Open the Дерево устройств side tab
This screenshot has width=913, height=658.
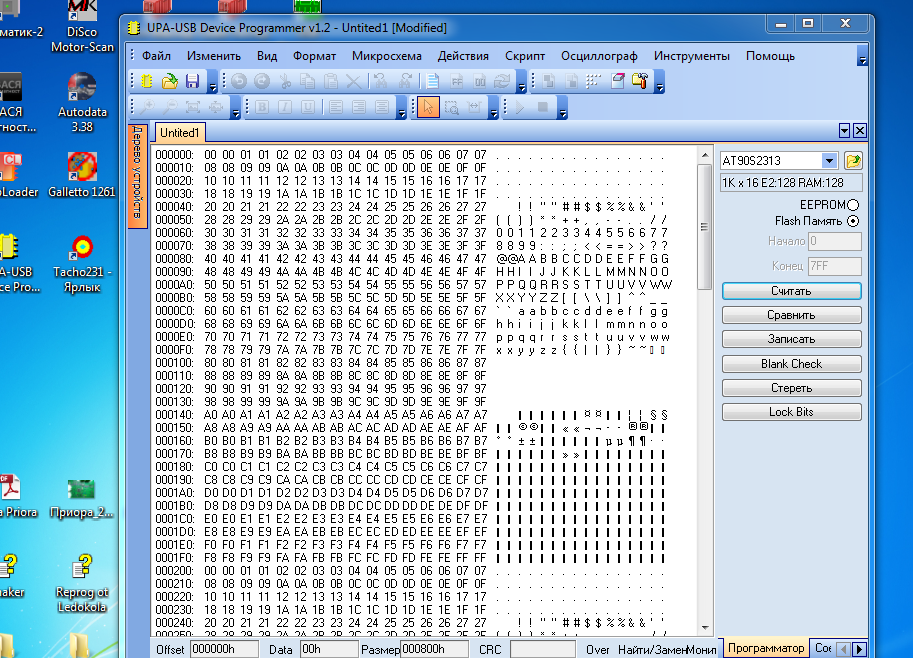click(x=137, y=176)
